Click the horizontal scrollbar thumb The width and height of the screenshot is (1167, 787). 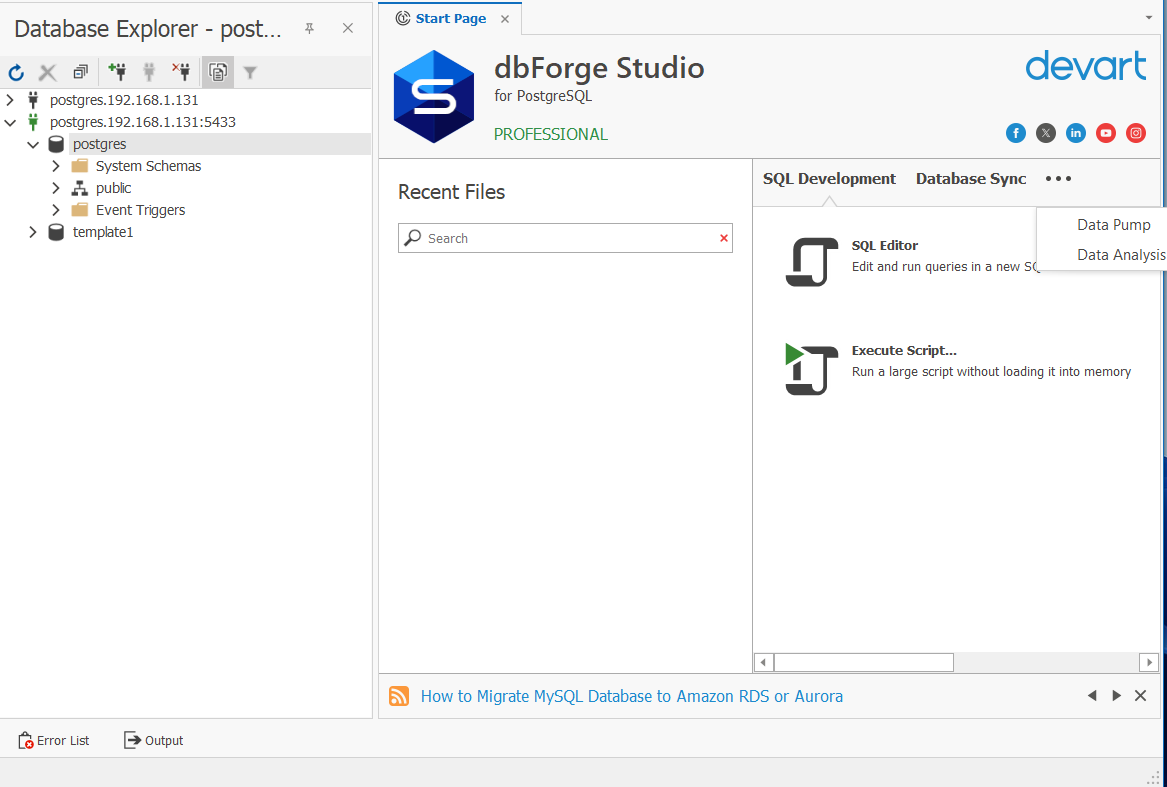point(863,662)
